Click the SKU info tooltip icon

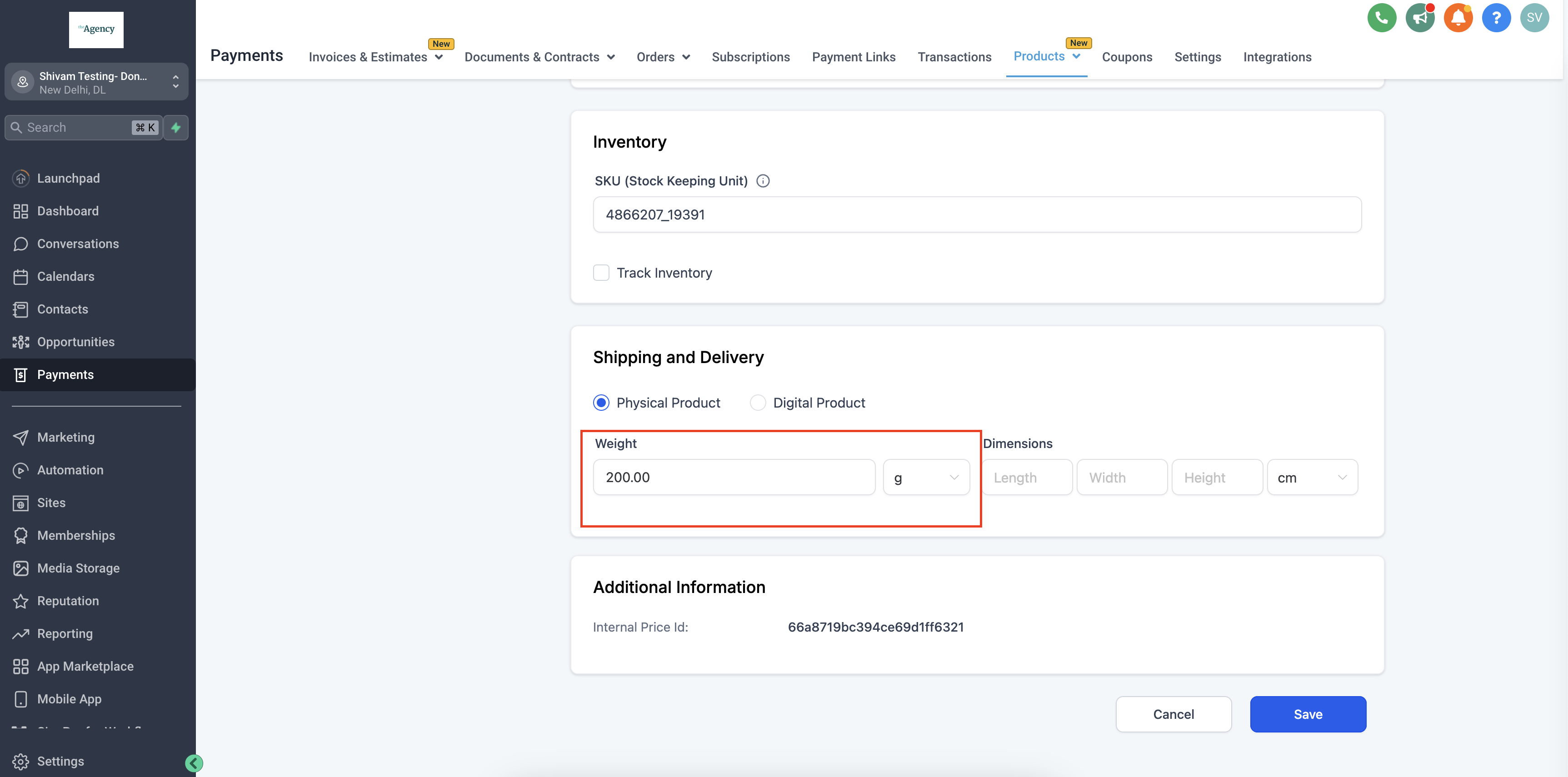pyautogui.click(x=763, y=181)
